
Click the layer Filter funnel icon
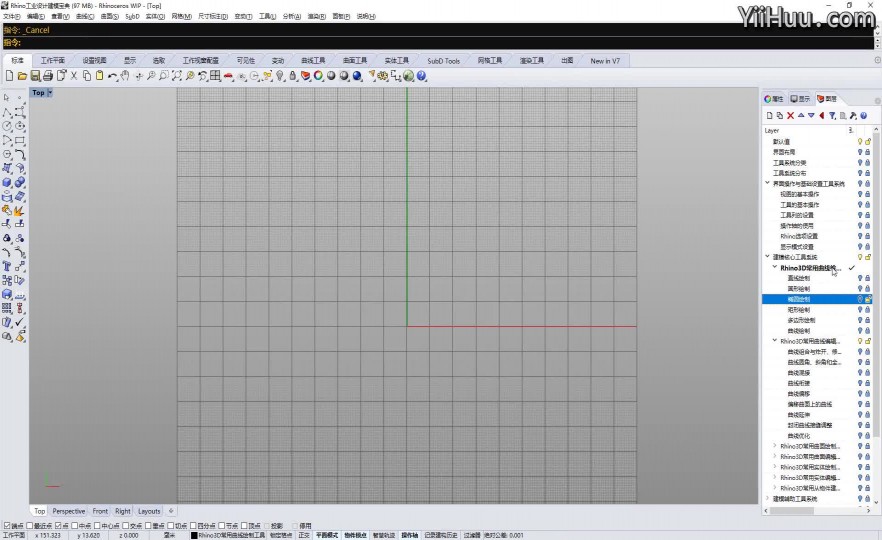click(x=832, y=116)
